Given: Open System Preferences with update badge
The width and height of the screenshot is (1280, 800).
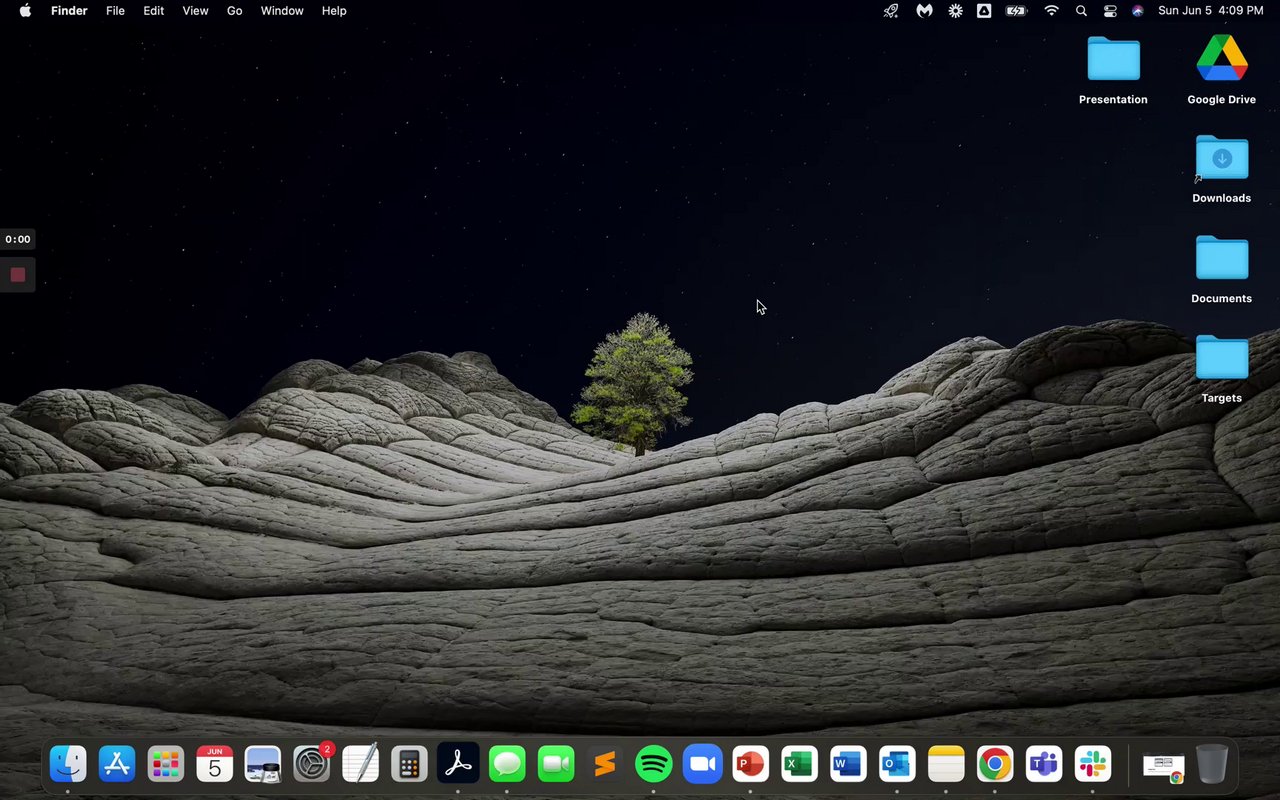Looking at the screenshot, I should coord(312,765).
